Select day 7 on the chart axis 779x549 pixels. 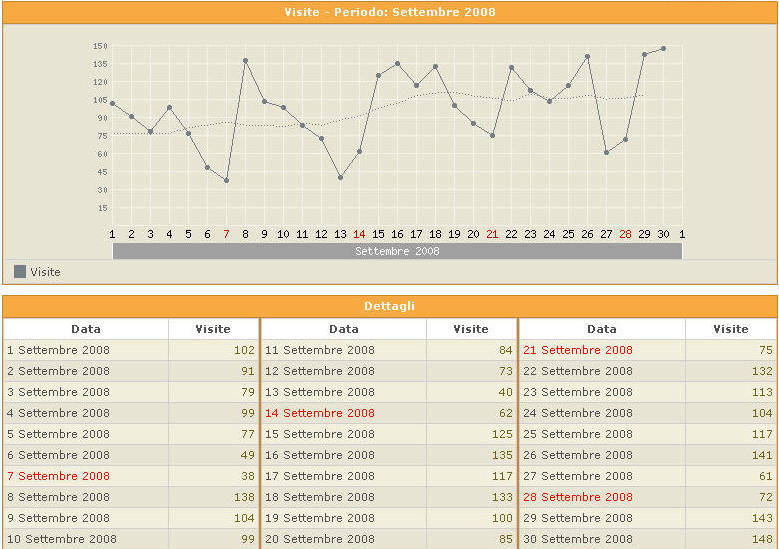227,234
